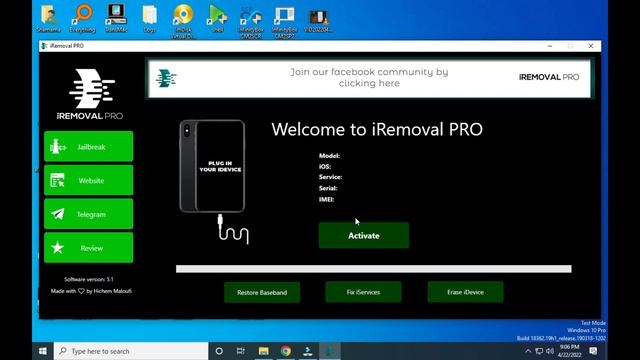Close the iRemoval PRO window

point(591,46)
